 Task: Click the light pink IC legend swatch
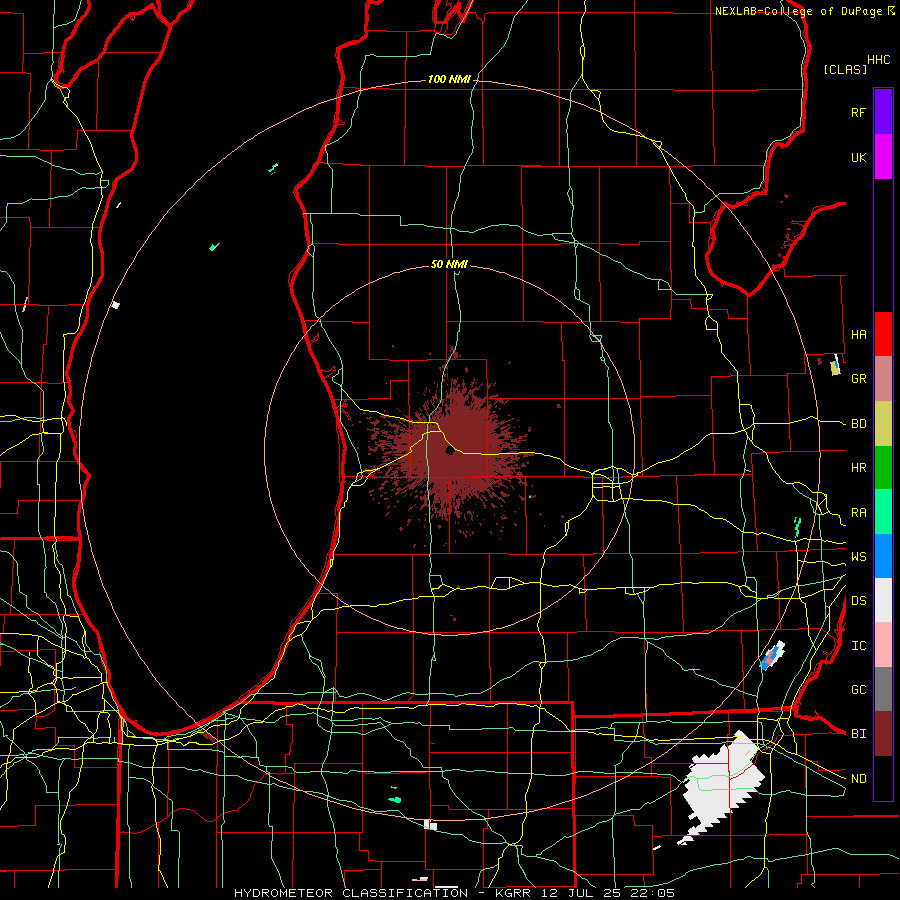tap(883, 645)
